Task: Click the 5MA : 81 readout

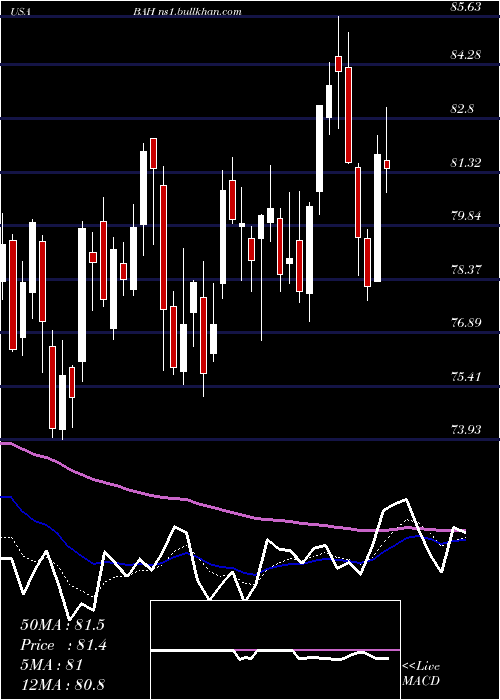Action: tap(52, 665)
